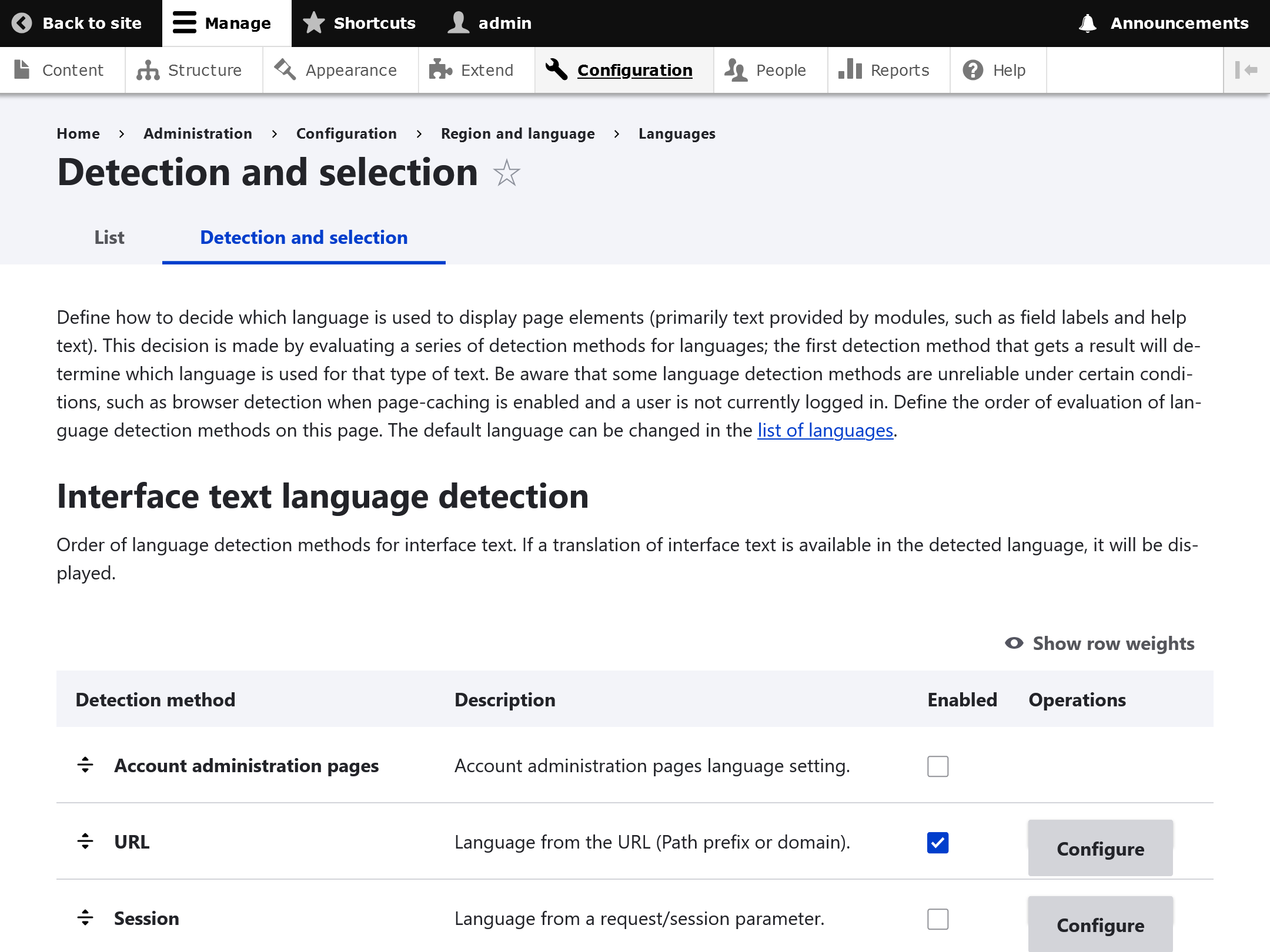
Task: Click the Operations column header
Action: (x=1077, y=699)
